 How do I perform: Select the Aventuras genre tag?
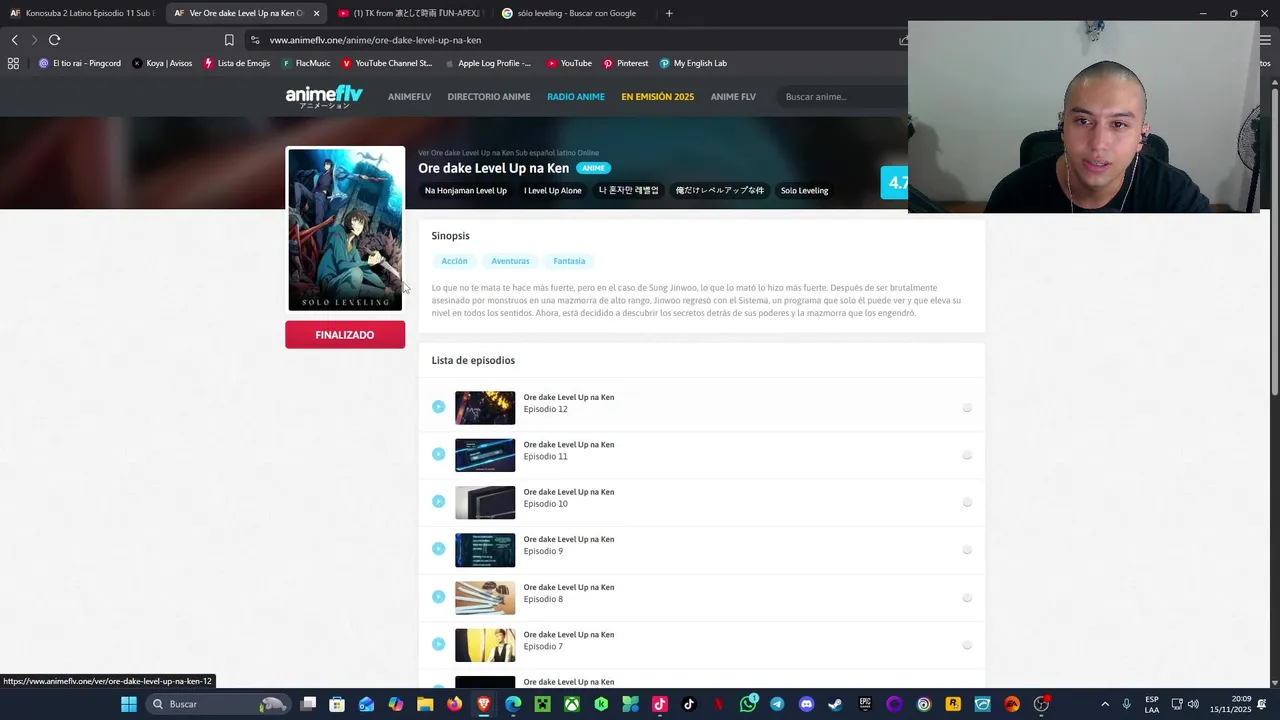510,261
